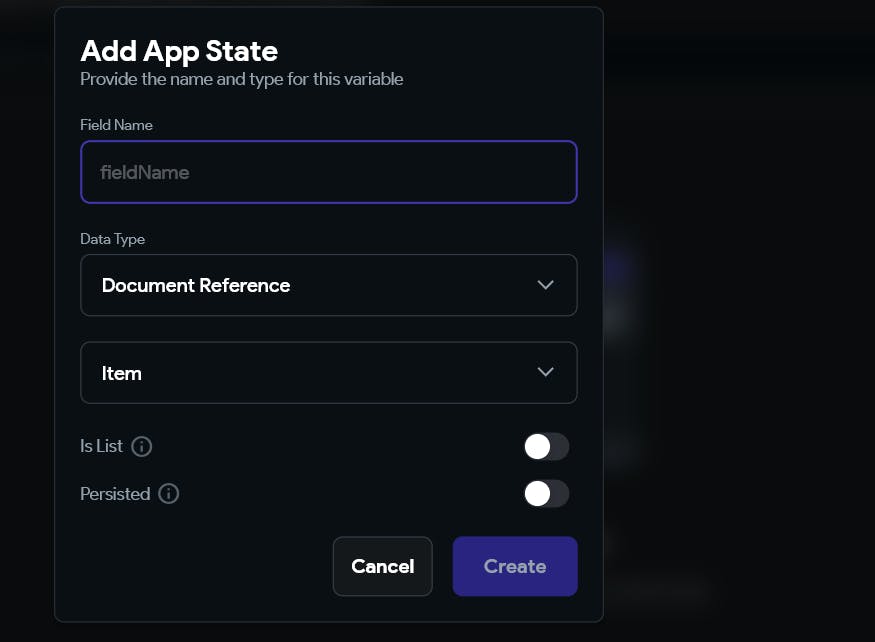This screenshot has width=875, height=642.
Task: Focus the fieldName input box
Action: point(328,172)
